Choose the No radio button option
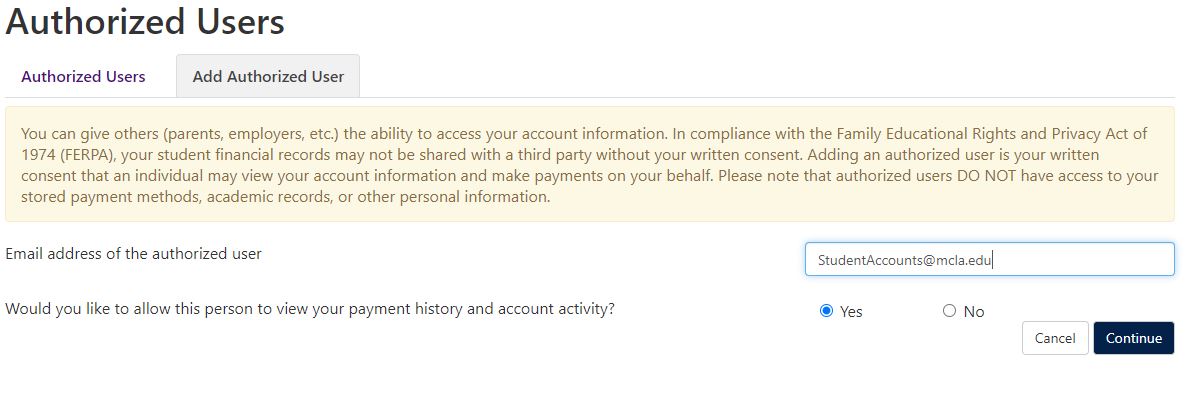1197x419 pixels. (949, 311)
